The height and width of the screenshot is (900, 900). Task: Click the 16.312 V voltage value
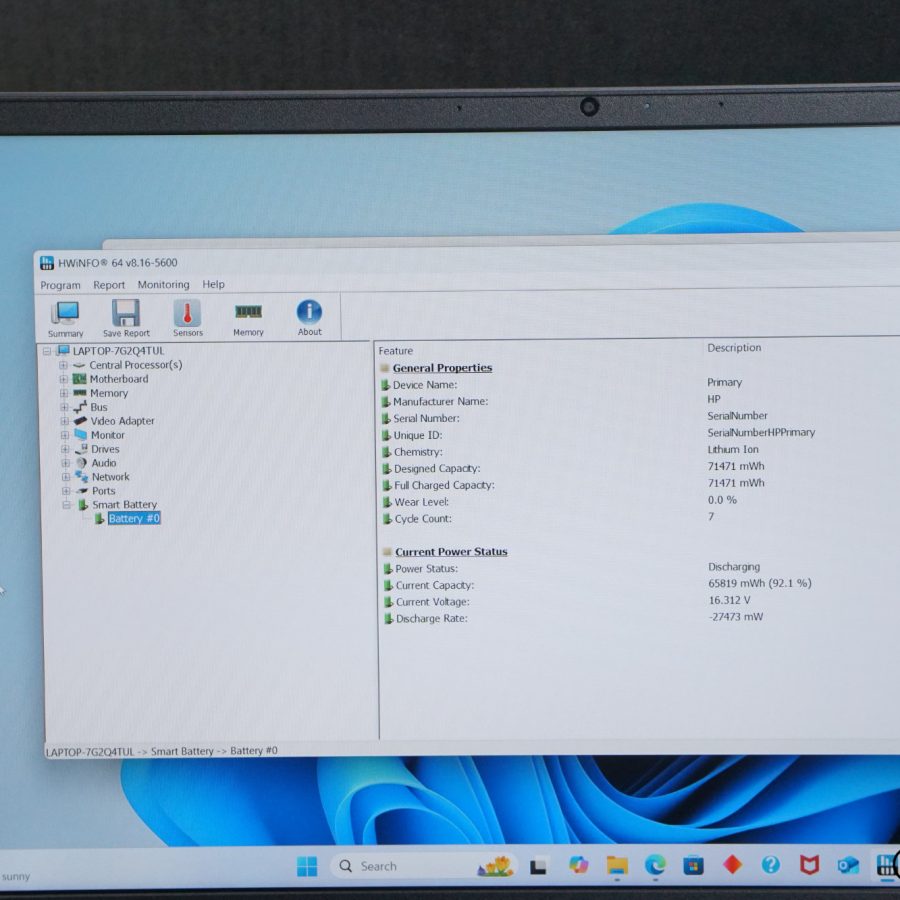click(x=729, y=600)
